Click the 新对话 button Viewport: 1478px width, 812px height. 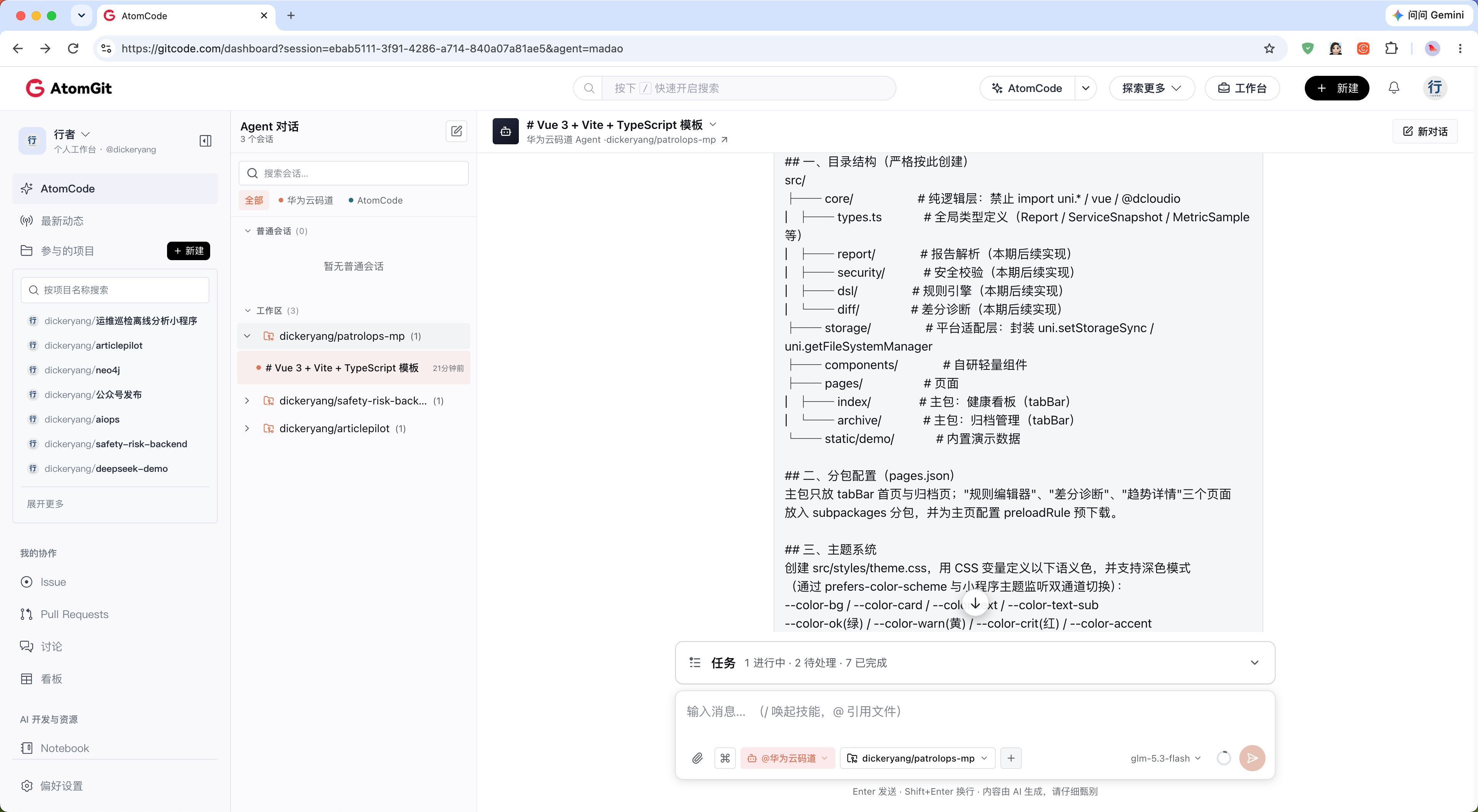pyautogui.click(x=1424, y=131)
